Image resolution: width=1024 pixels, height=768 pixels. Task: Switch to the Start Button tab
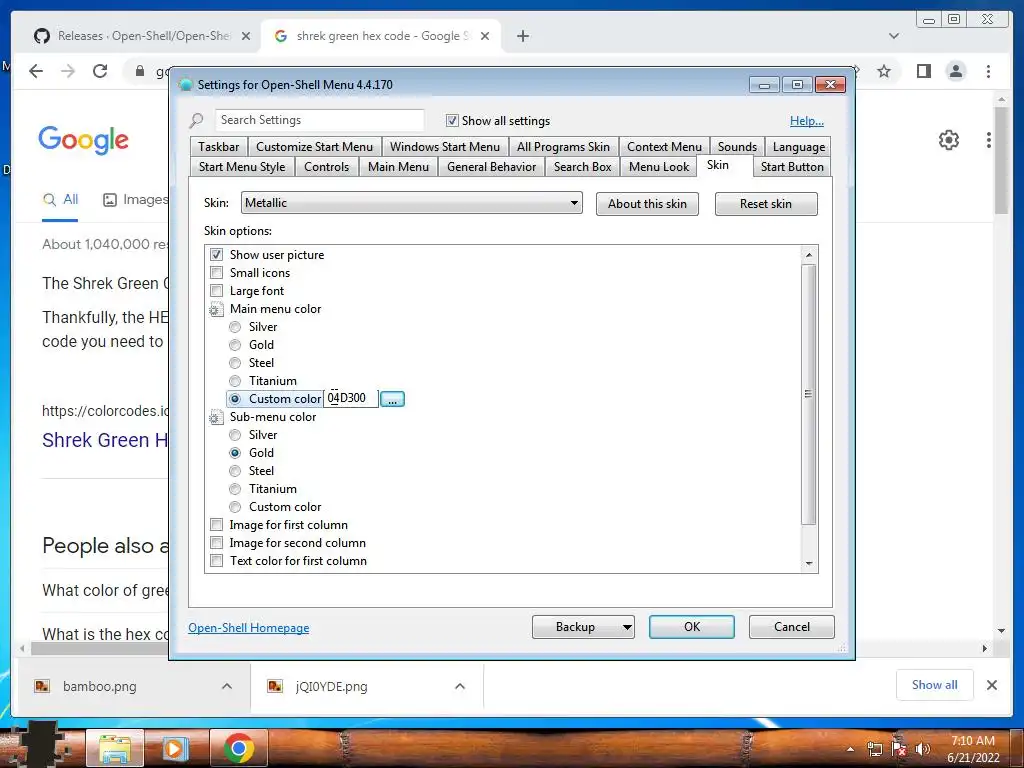[x=792, y=167]
